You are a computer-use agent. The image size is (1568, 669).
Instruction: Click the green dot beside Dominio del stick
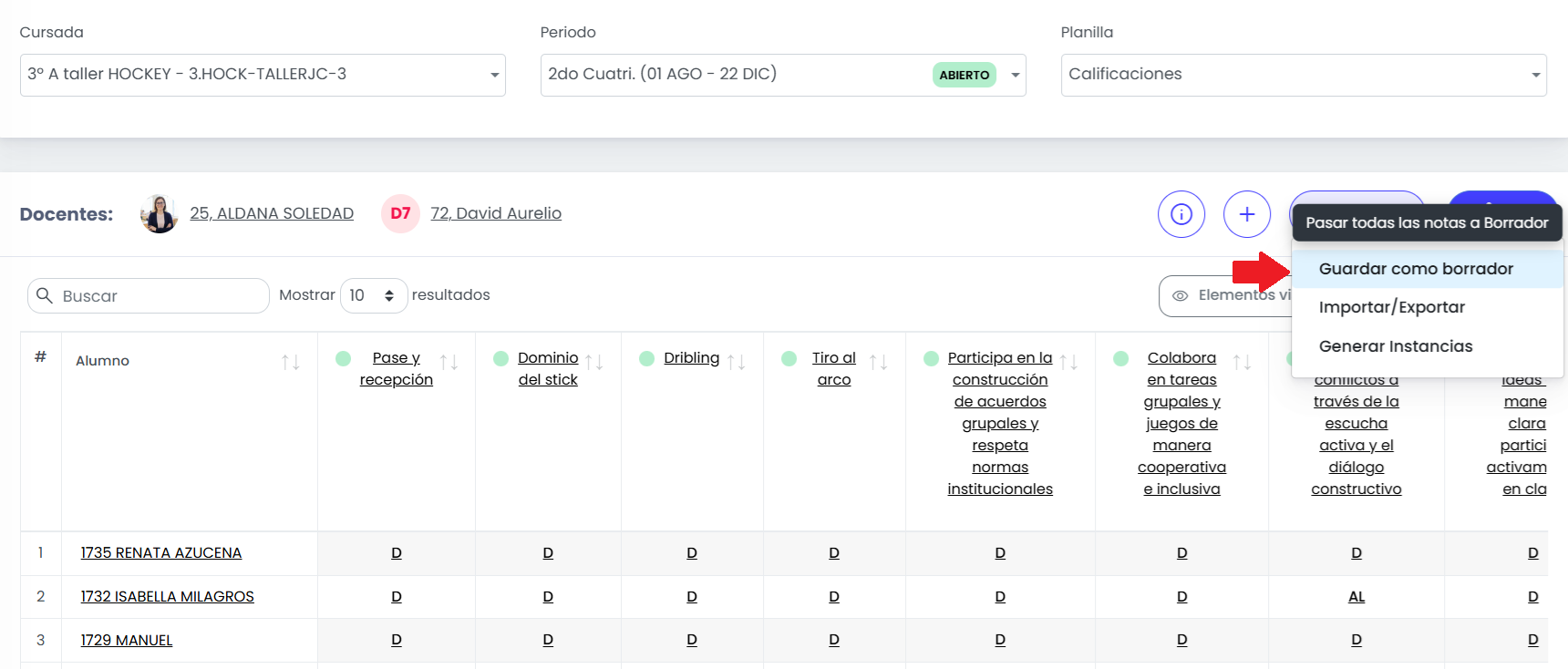point(500,358)
